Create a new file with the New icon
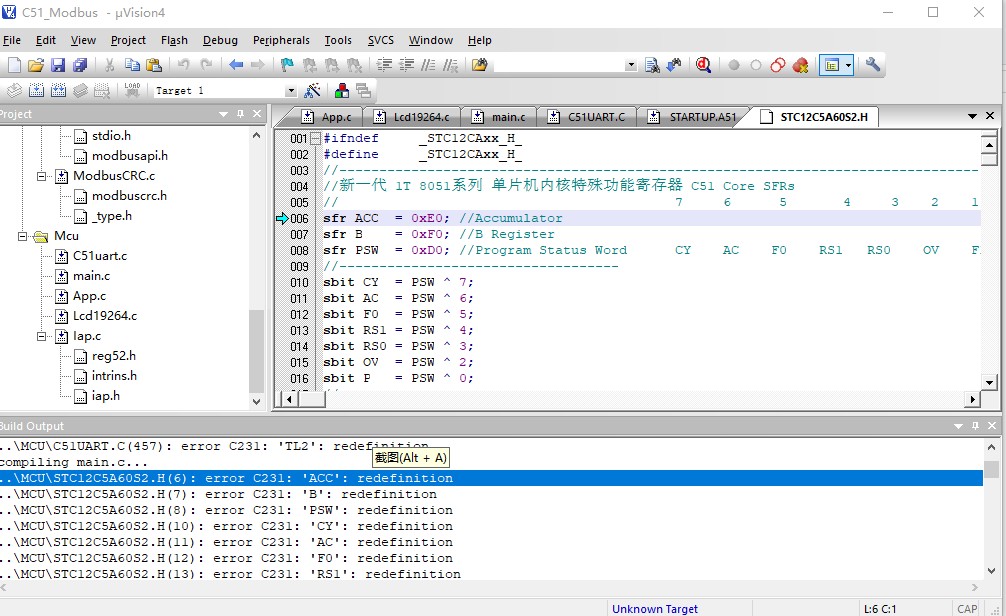 [14, 65]
